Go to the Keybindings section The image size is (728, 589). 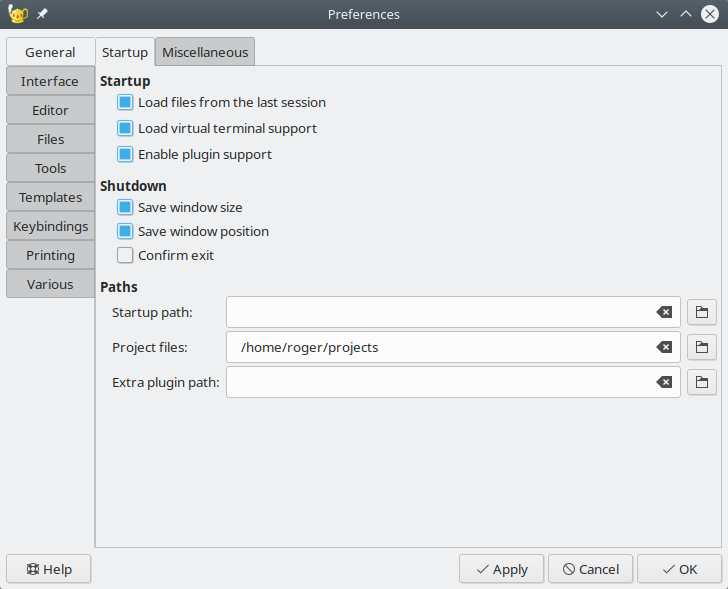tap(50, 226)
